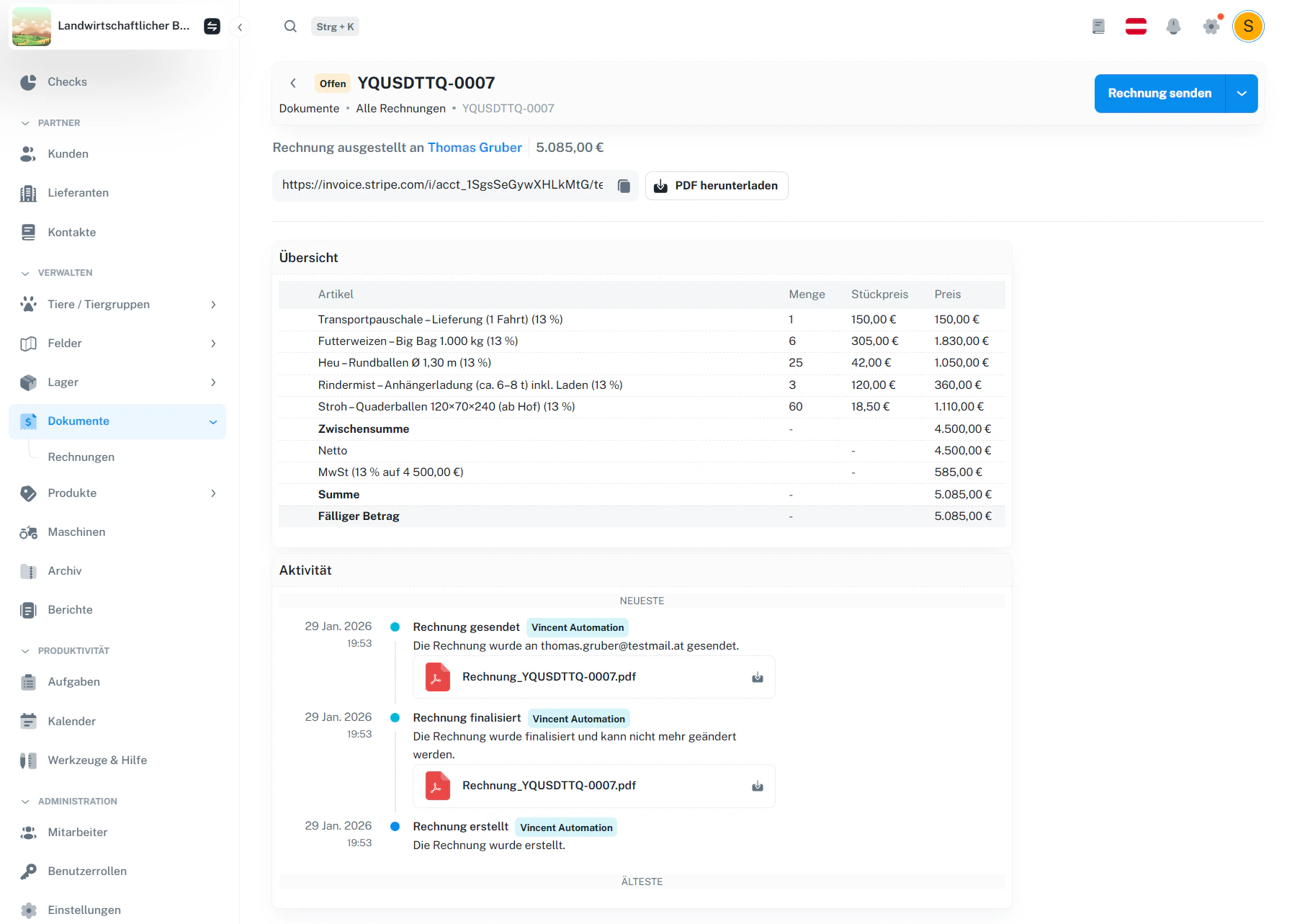Click the Offen status badge

333,84
